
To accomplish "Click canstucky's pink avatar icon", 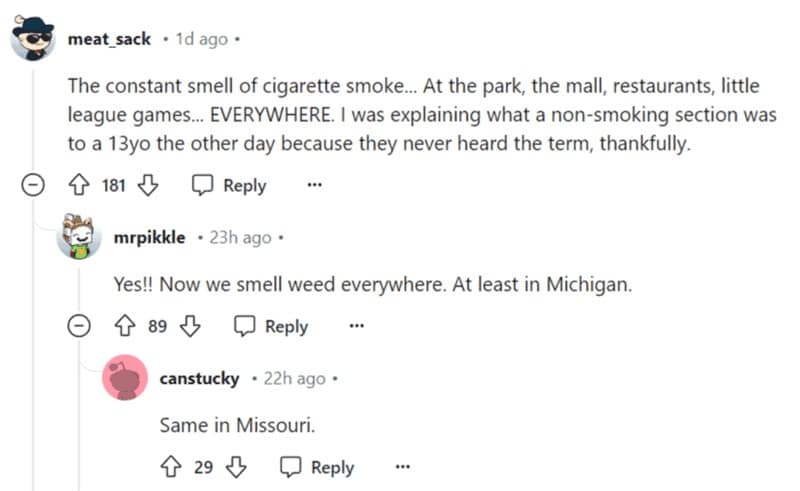I will click(126, 380).
